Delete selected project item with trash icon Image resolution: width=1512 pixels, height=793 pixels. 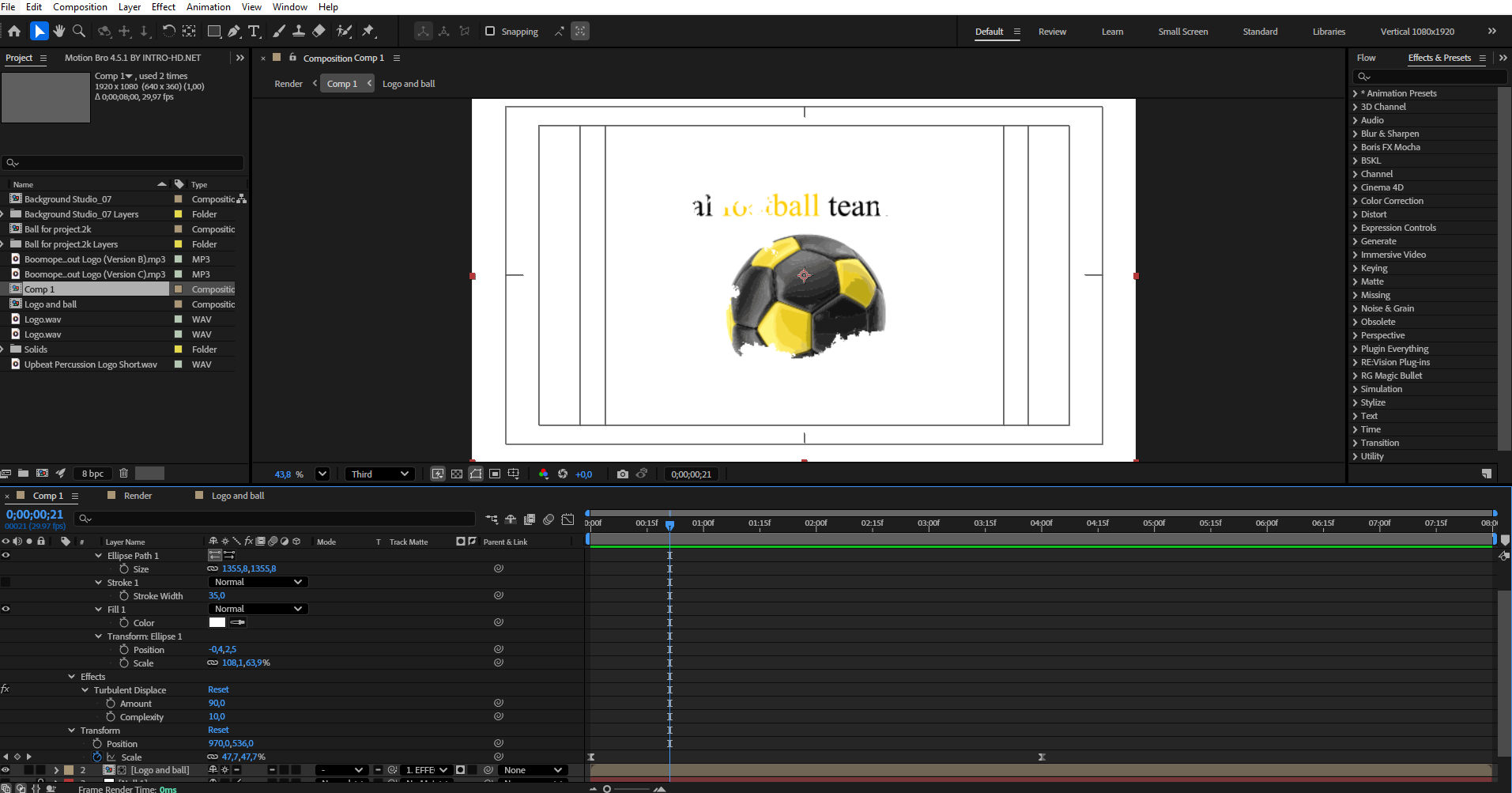[123, 474]
